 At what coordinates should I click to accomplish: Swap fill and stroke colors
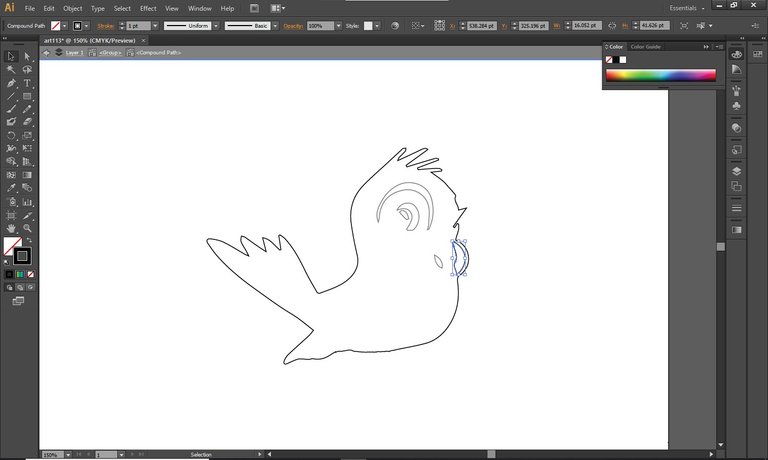29,240
